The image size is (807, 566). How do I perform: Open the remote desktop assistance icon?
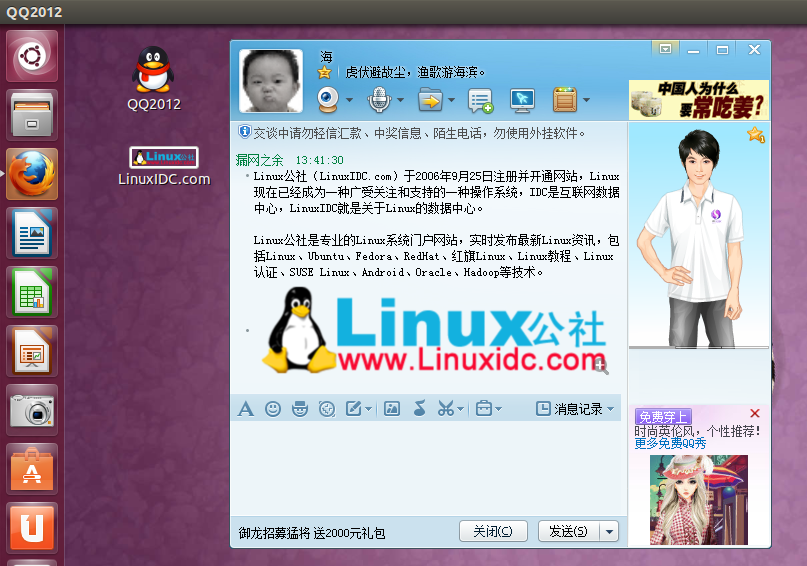coord(522,100)
